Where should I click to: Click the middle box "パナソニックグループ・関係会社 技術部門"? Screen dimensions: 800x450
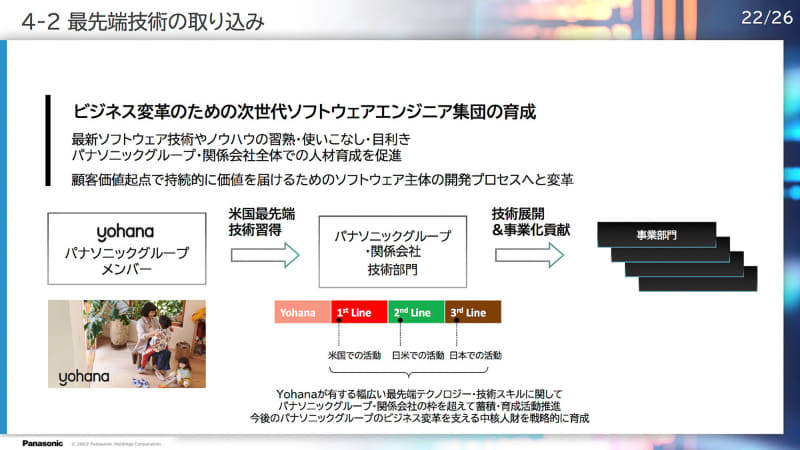pyautogui.click(x=392, y=252)
